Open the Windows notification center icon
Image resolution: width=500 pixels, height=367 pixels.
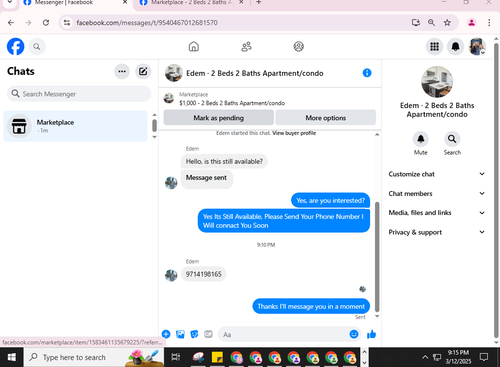[x=484, y=357]
